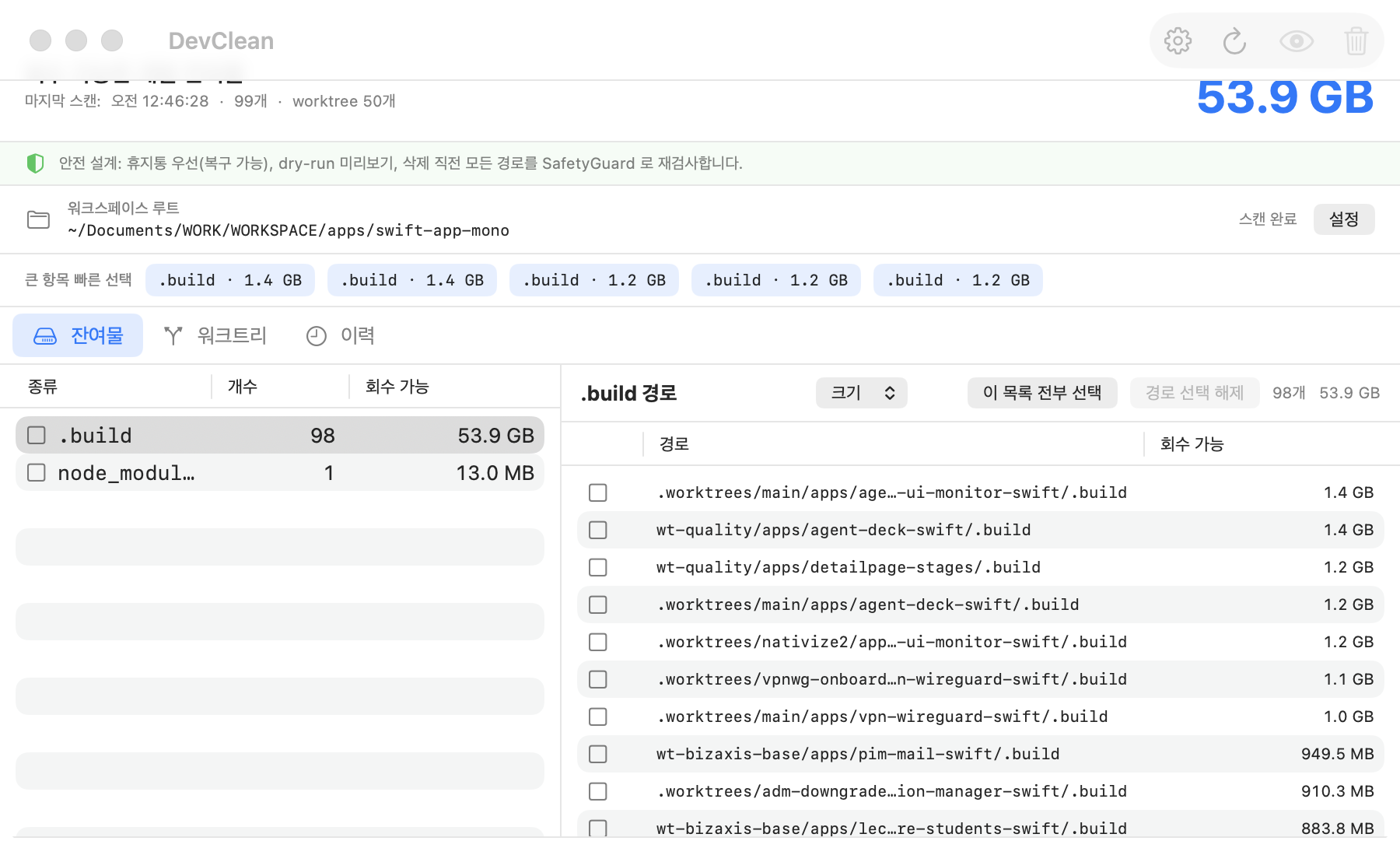Click the 910.3 MB size value
The width and height of the screenshot is (1400, 848).
coord(1338,791)
